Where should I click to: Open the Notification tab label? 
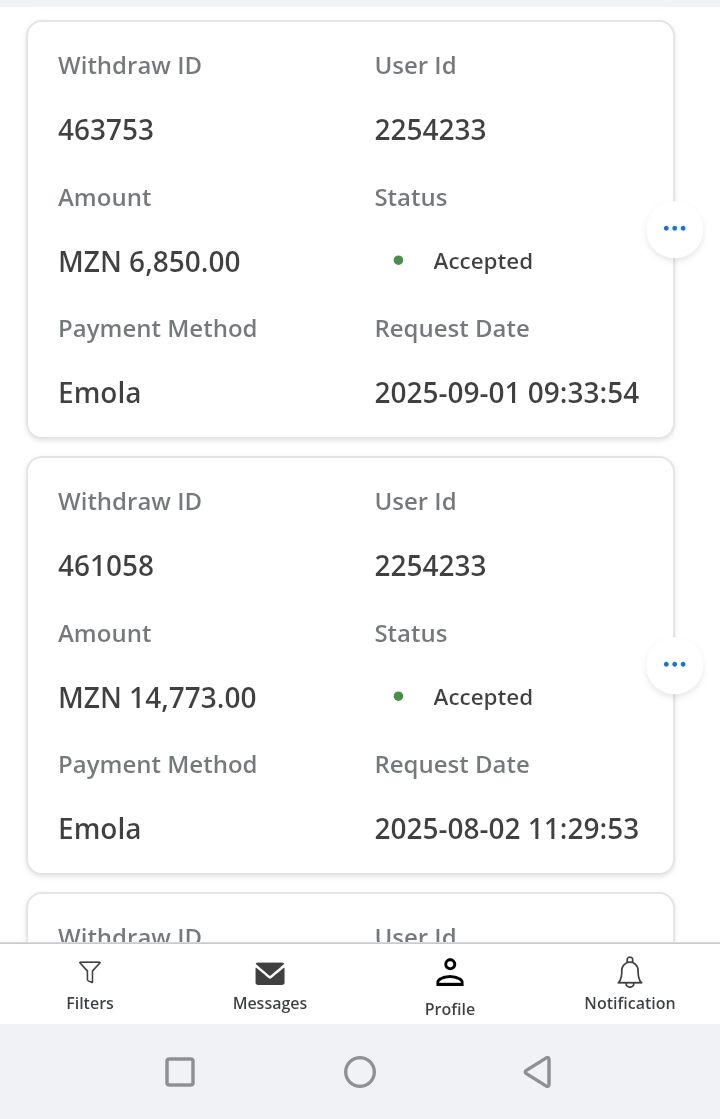(x=630, y=1003)
